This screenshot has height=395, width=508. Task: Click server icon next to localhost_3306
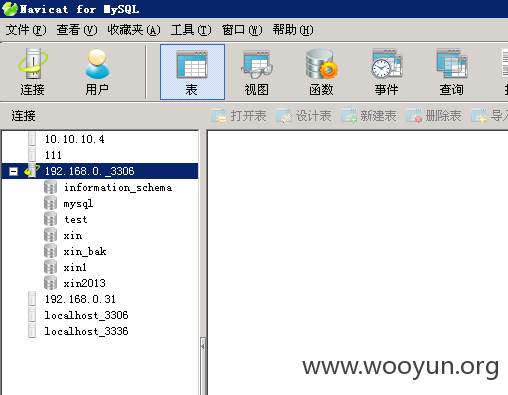point(32,315)
